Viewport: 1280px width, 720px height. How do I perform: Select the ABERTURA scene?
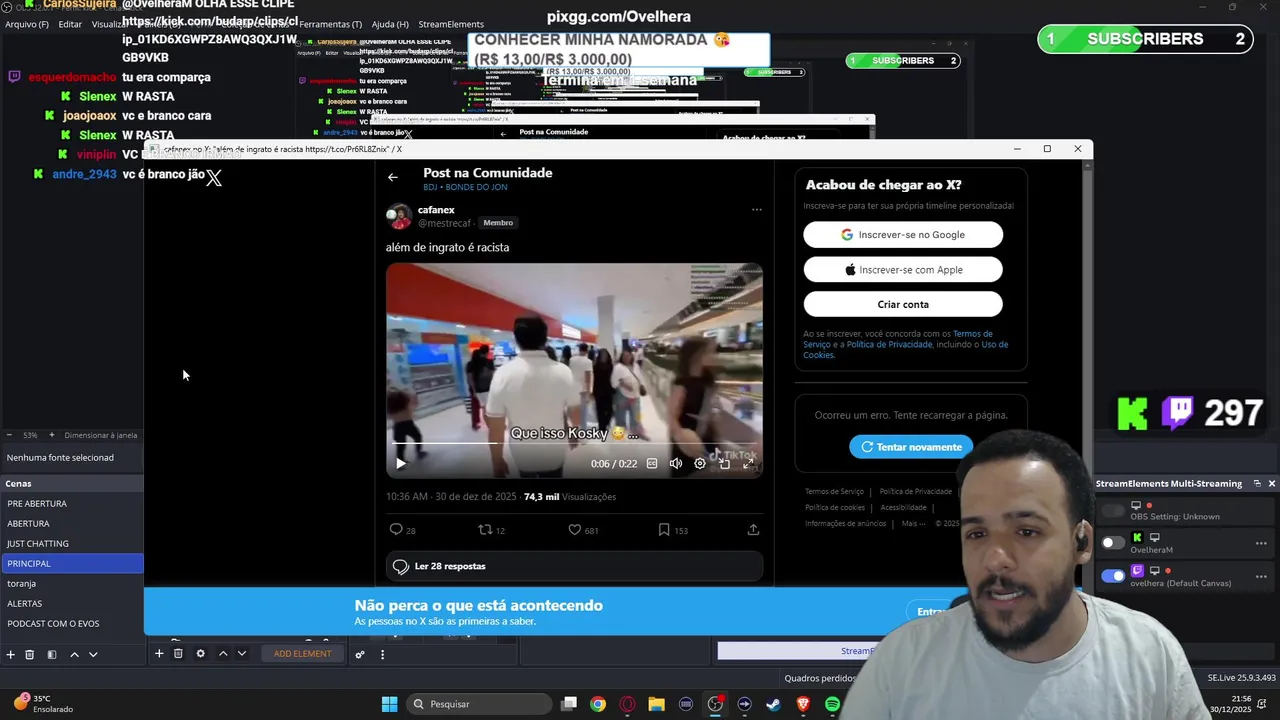coord(72,524)
